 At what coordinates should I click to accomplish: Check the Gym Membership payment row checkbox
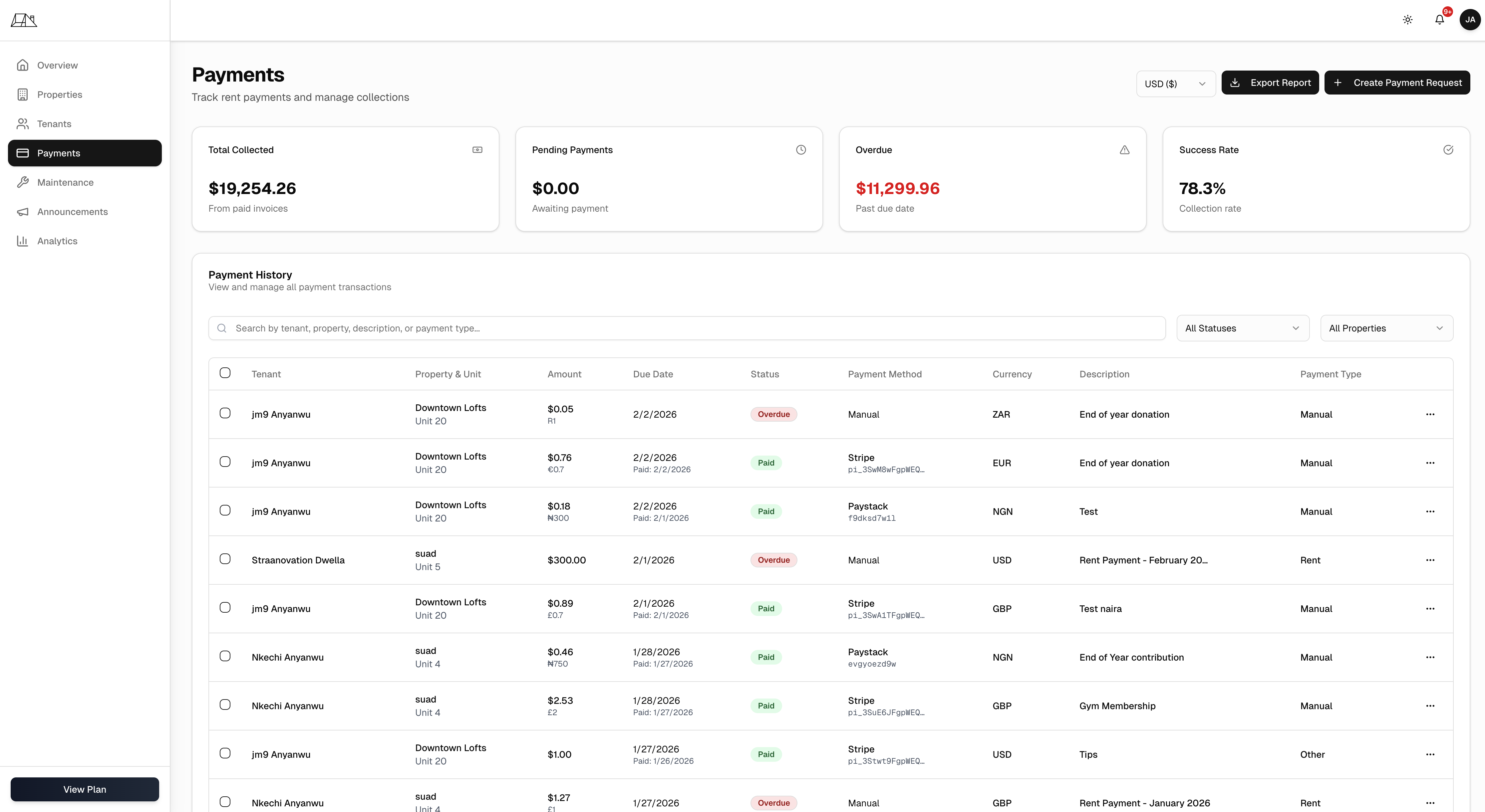(225, 705)
